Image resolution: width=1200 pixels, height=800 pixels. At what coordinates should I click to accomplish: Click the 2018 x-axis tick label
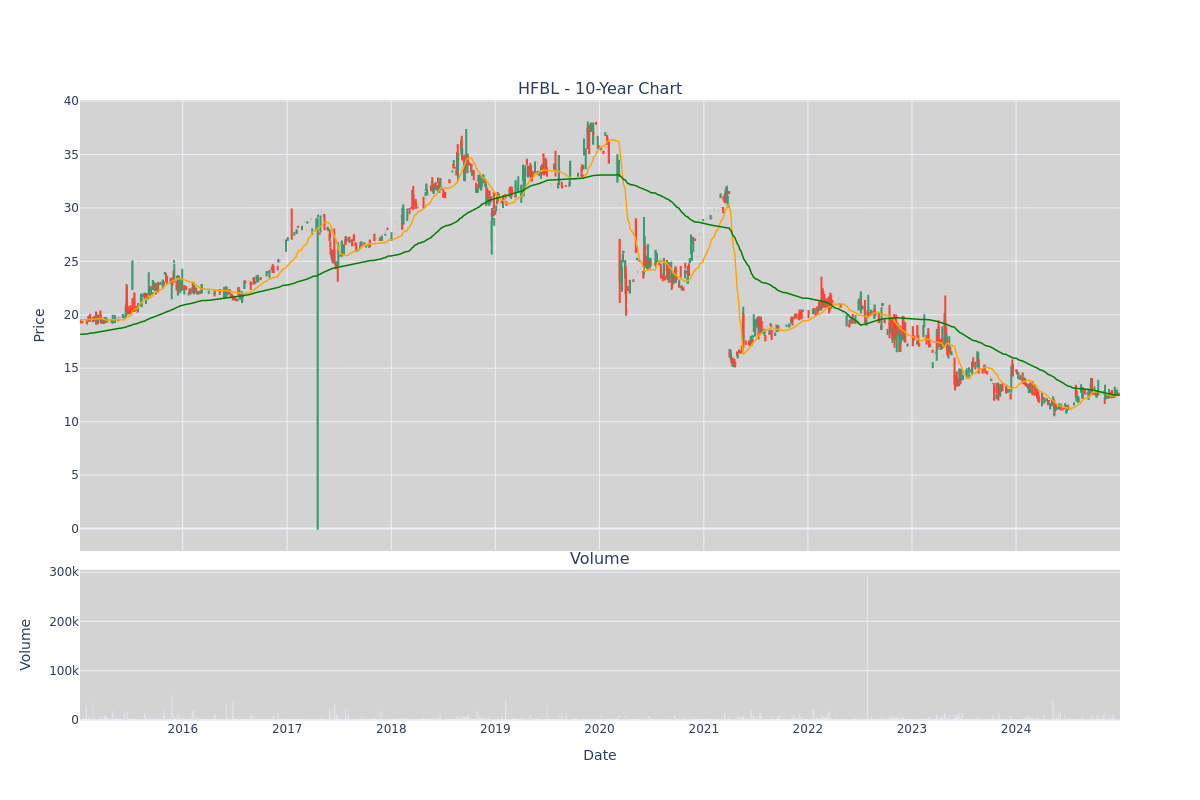(x=391, y=729)
